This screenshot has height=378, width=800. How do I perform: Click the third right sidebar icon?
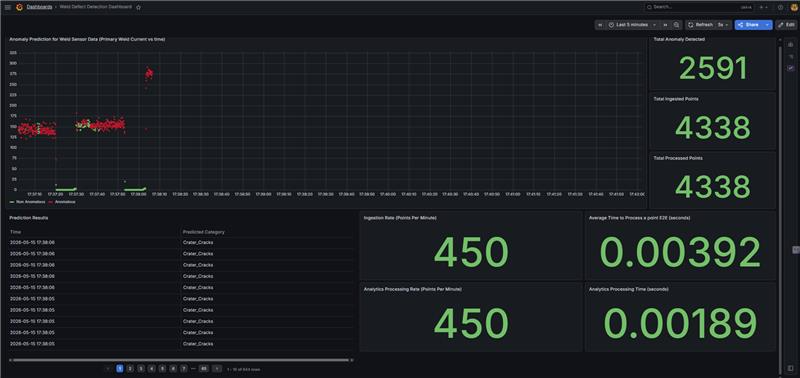coord(790,68)
